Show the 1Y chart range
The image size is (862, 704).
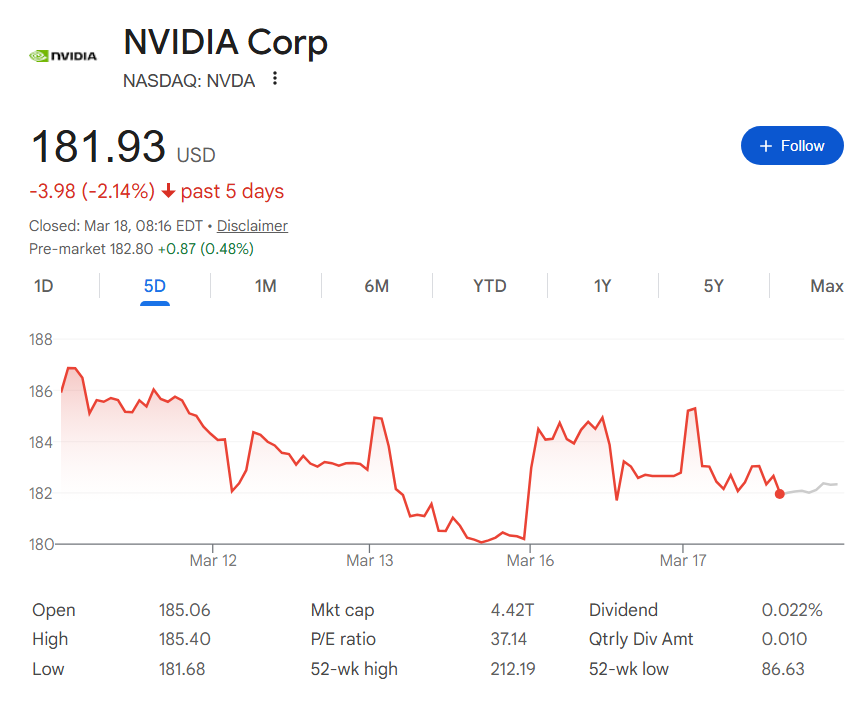coord(602,286)
